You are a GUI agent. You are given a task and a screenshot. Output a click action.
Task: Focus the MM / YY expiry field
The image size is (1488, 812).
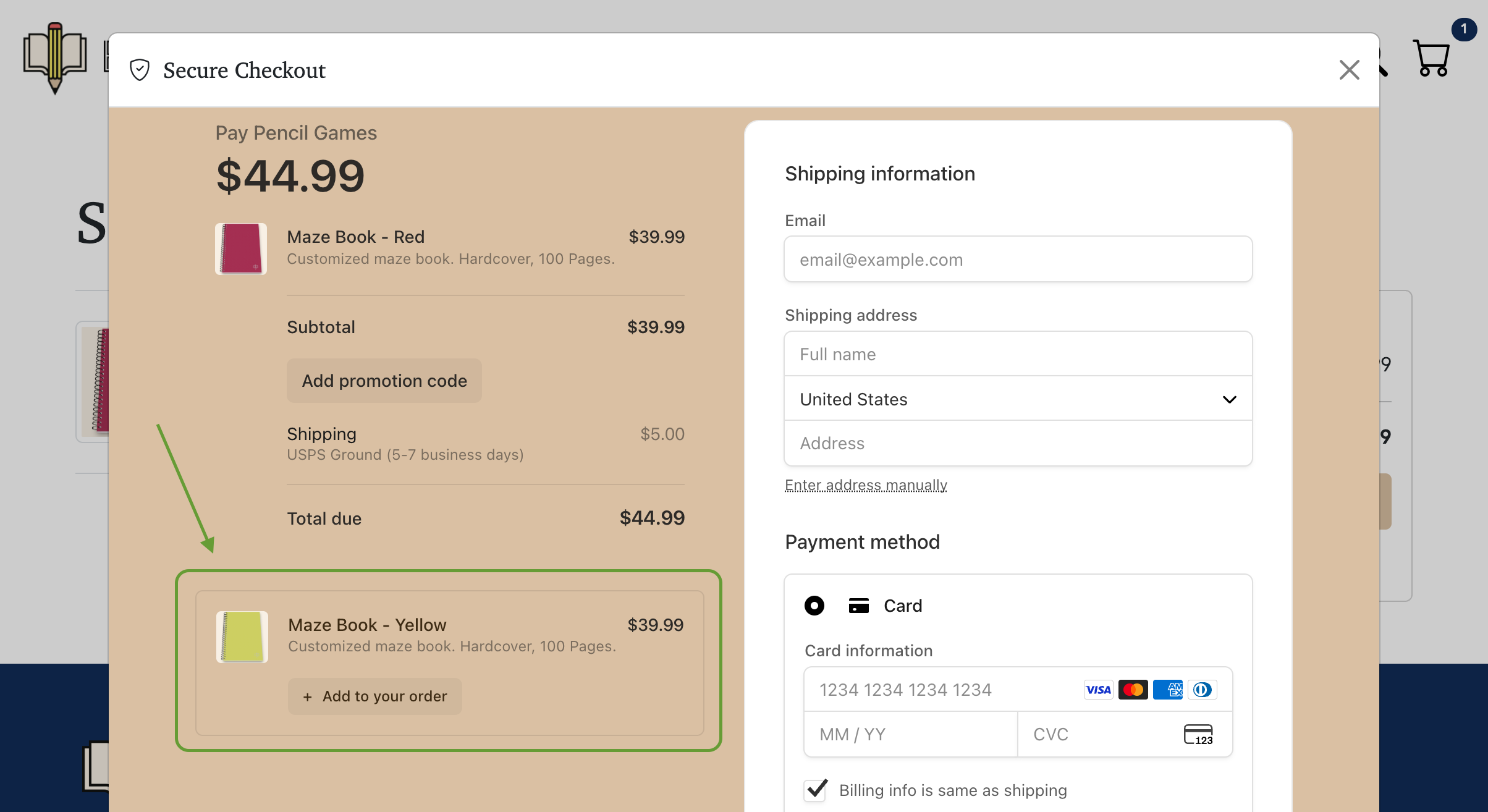click(x=910, y=734)
